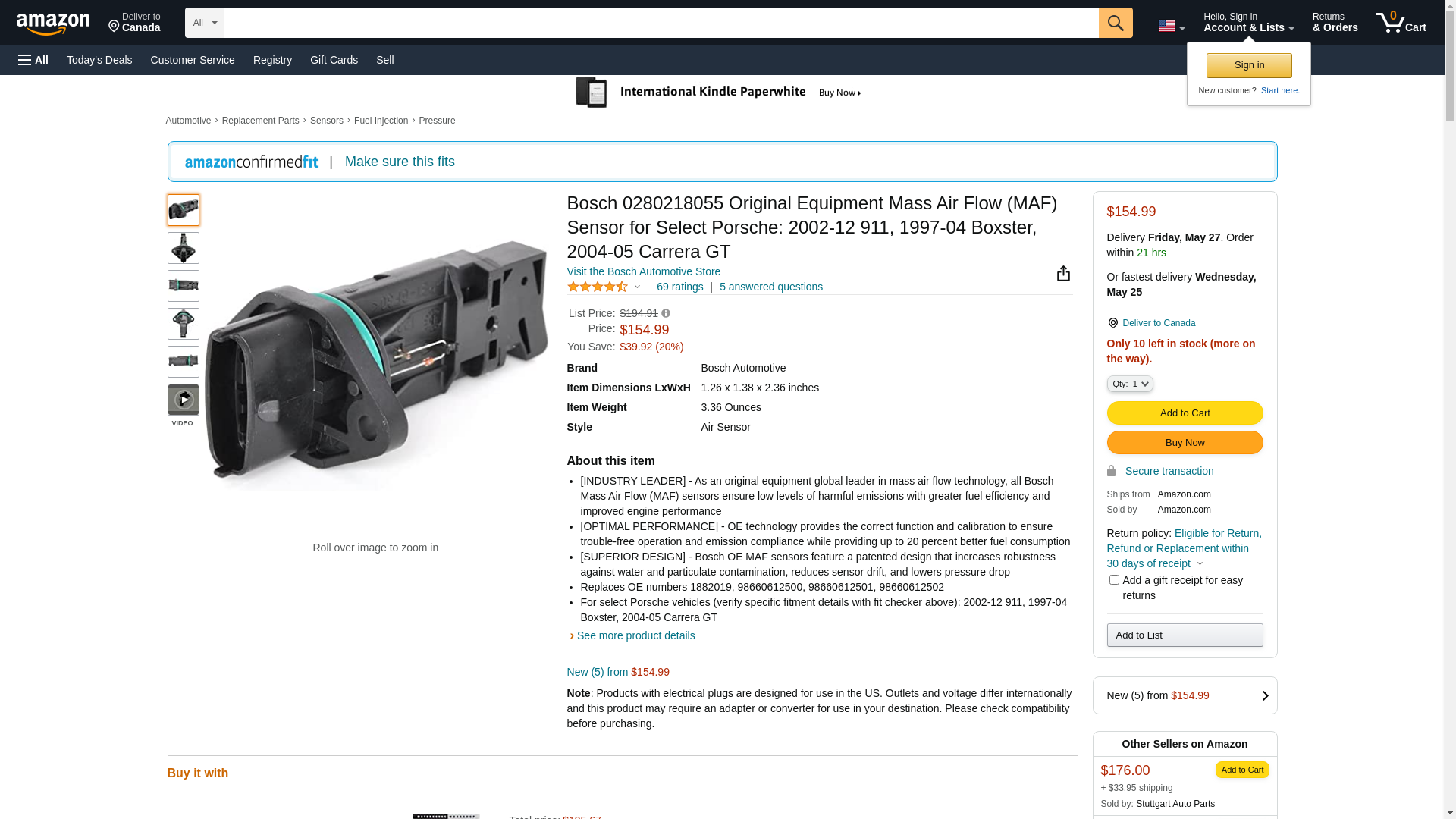
Task: Expand the search category All dropdown
Action: pos(204,23)
